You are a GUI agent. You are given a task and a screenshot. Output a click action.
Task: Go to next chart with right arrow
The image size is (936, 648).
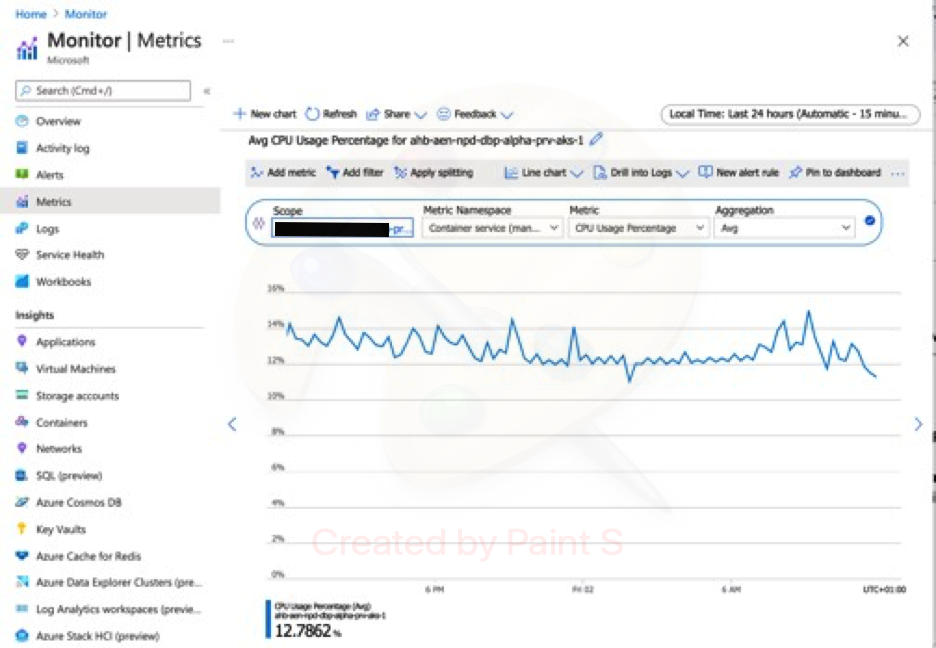(x=918, y=424)
